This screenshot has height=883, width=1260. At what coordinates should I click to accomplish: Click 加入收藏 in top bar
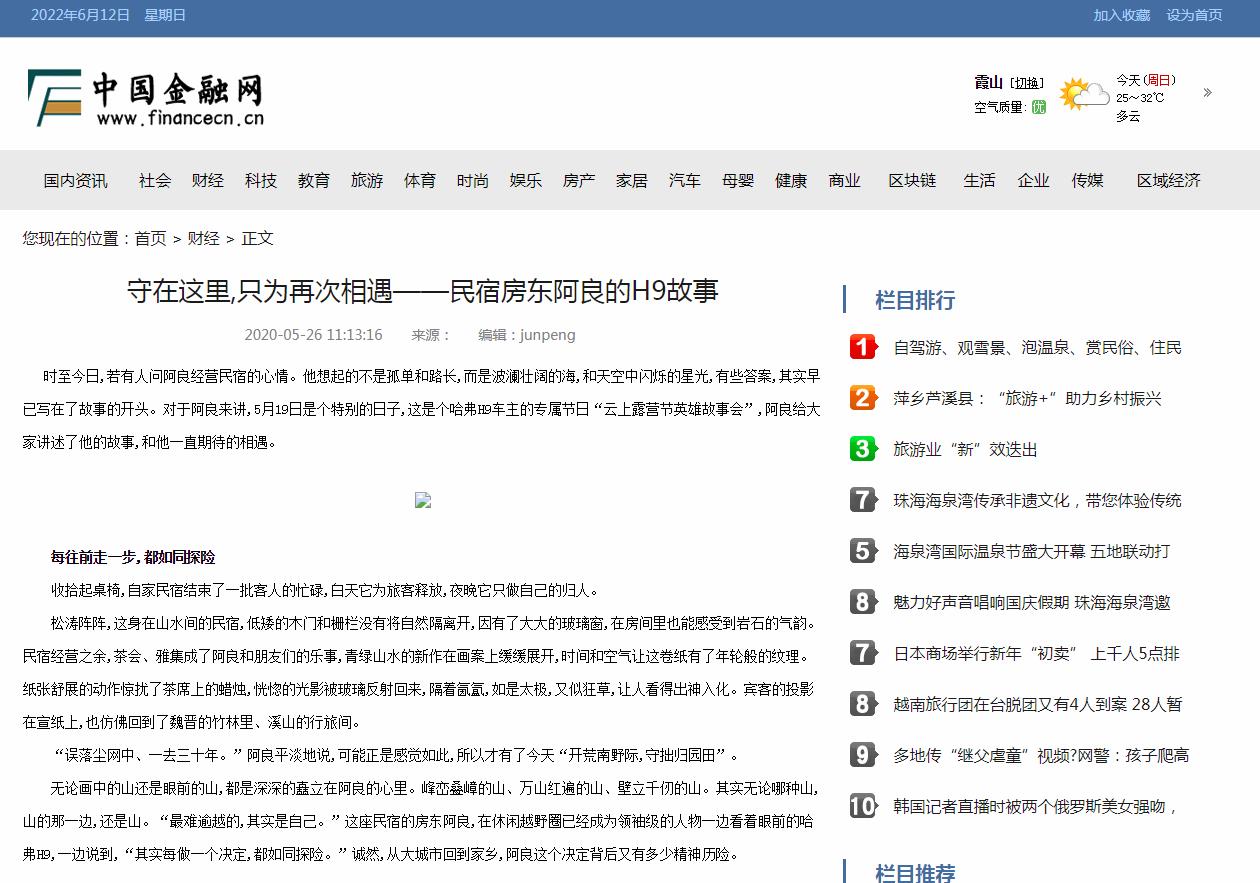(1122, 15)
